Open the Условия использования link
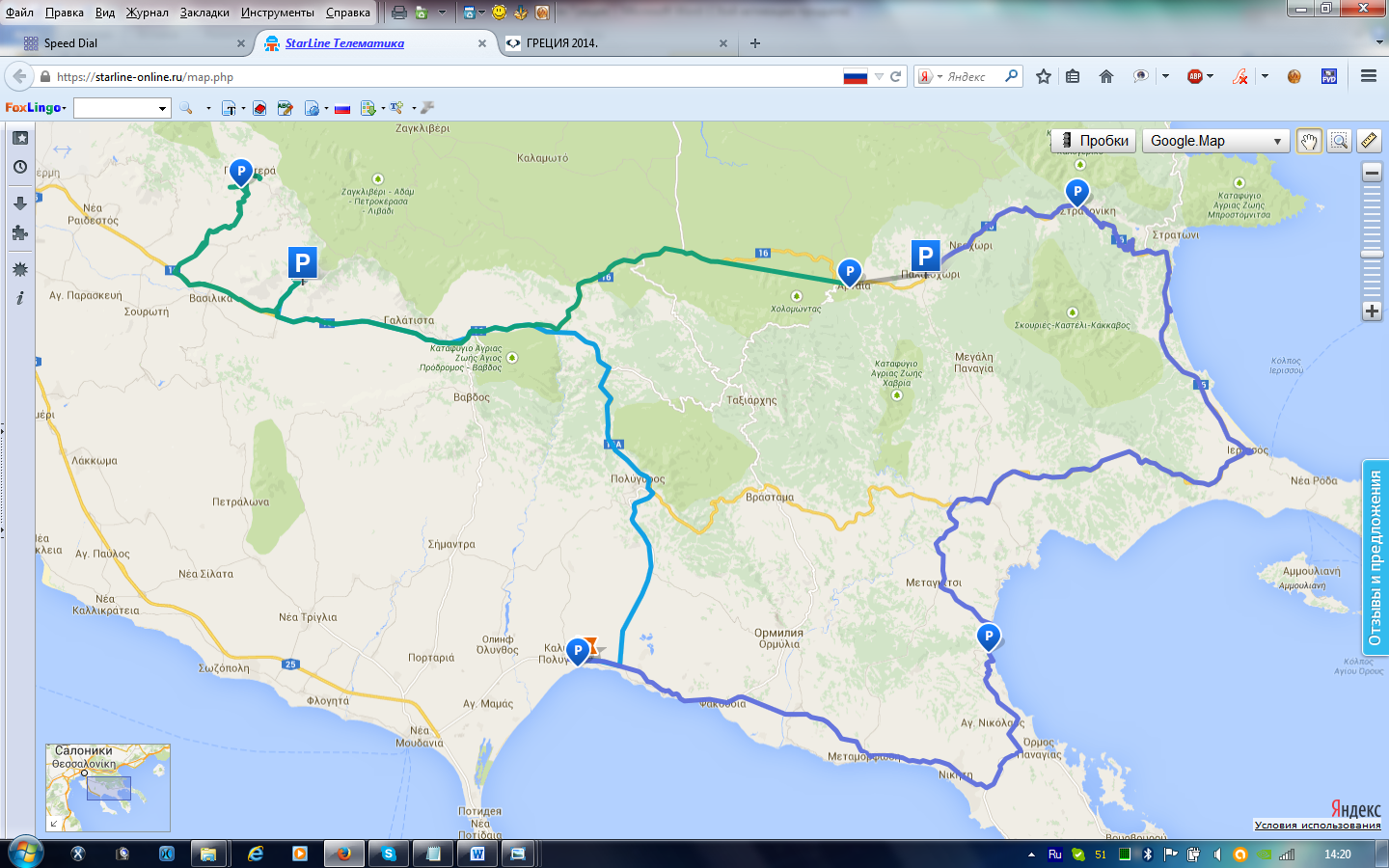 point(1317,825)
